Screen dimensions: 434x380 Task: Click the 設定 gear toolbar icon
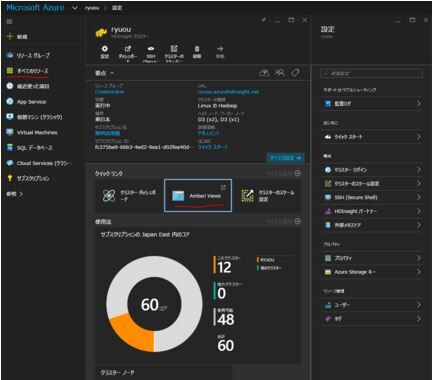click(x=105, y=49)
